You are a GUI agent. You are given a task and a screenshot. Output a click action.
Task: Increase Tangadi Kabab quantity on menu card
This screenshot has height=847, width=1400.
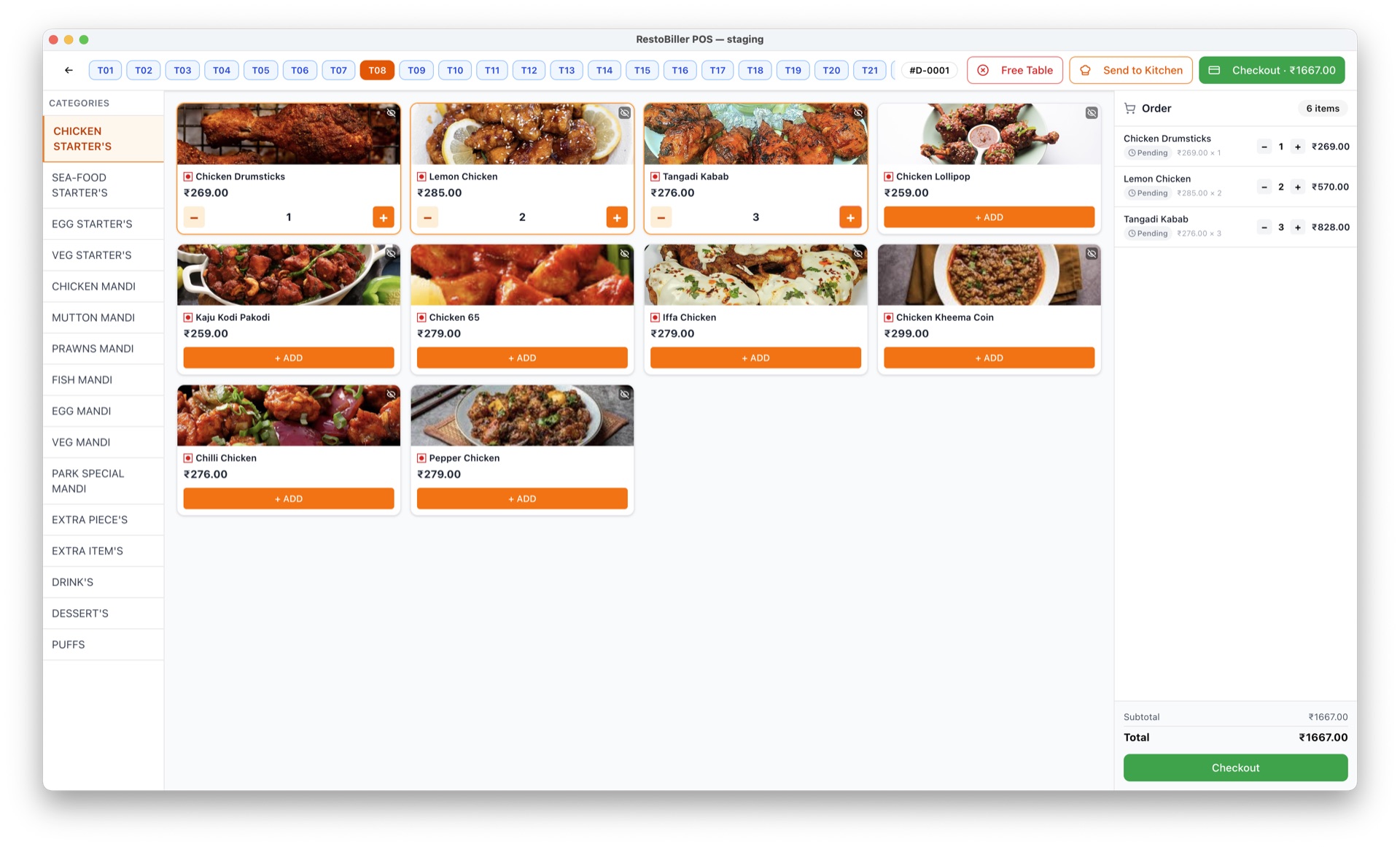tap(850, 217)
